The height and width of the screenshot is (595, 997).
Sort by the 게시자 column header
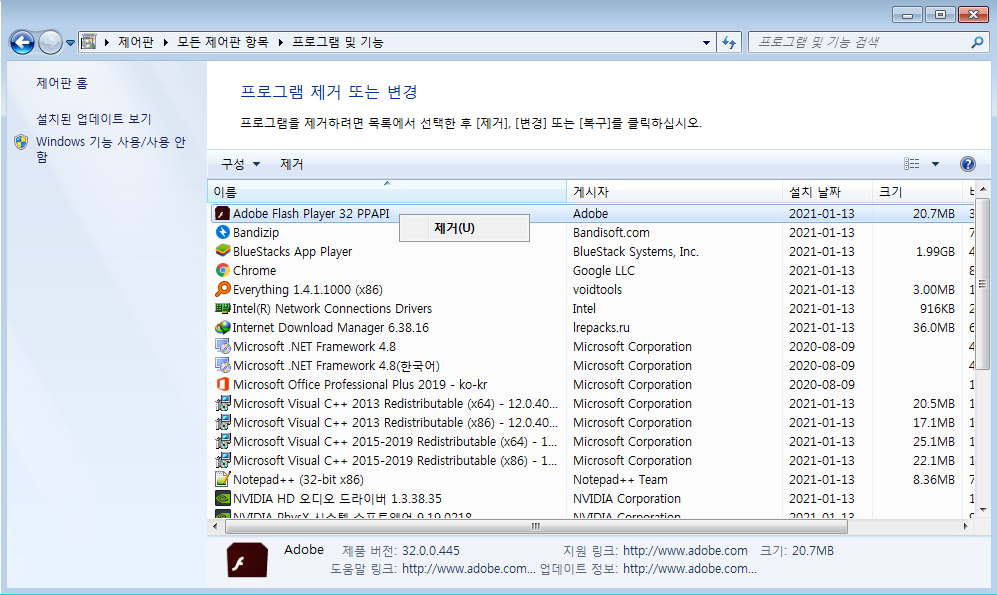point(674,192)
